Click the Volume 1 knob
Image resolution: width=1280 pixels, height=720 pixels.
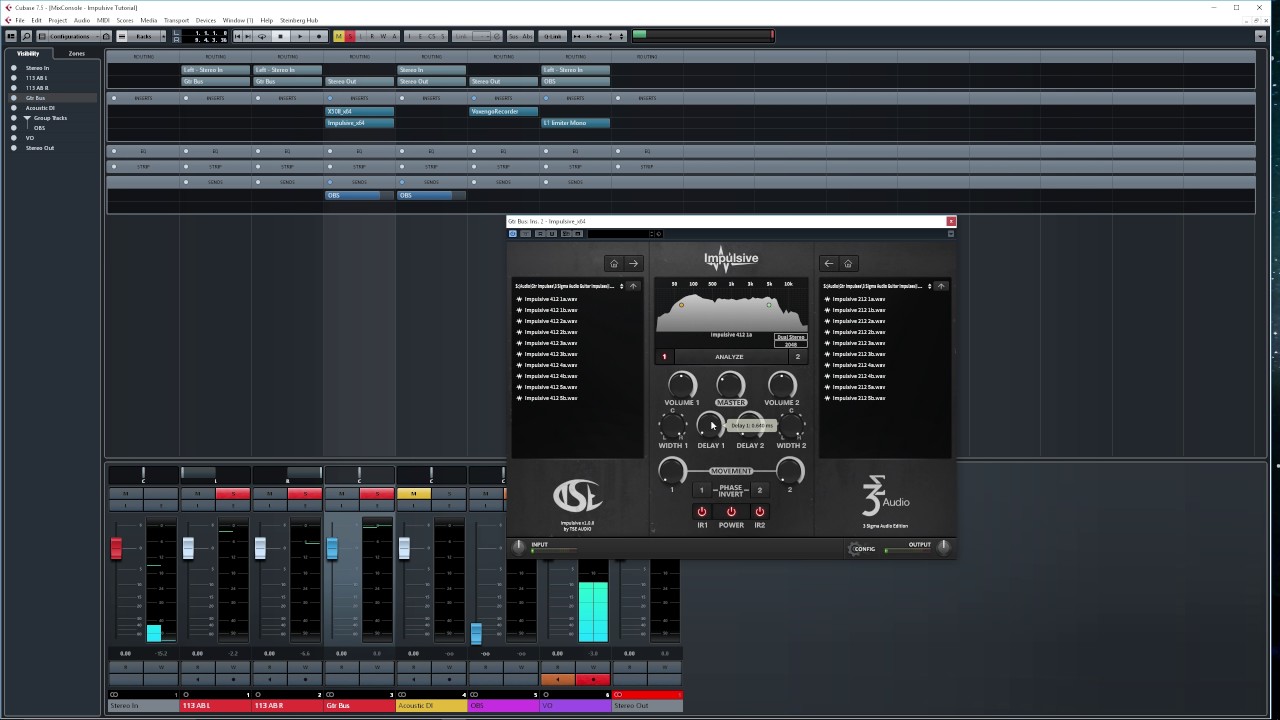pyautogui.click(x=682, y=384)
